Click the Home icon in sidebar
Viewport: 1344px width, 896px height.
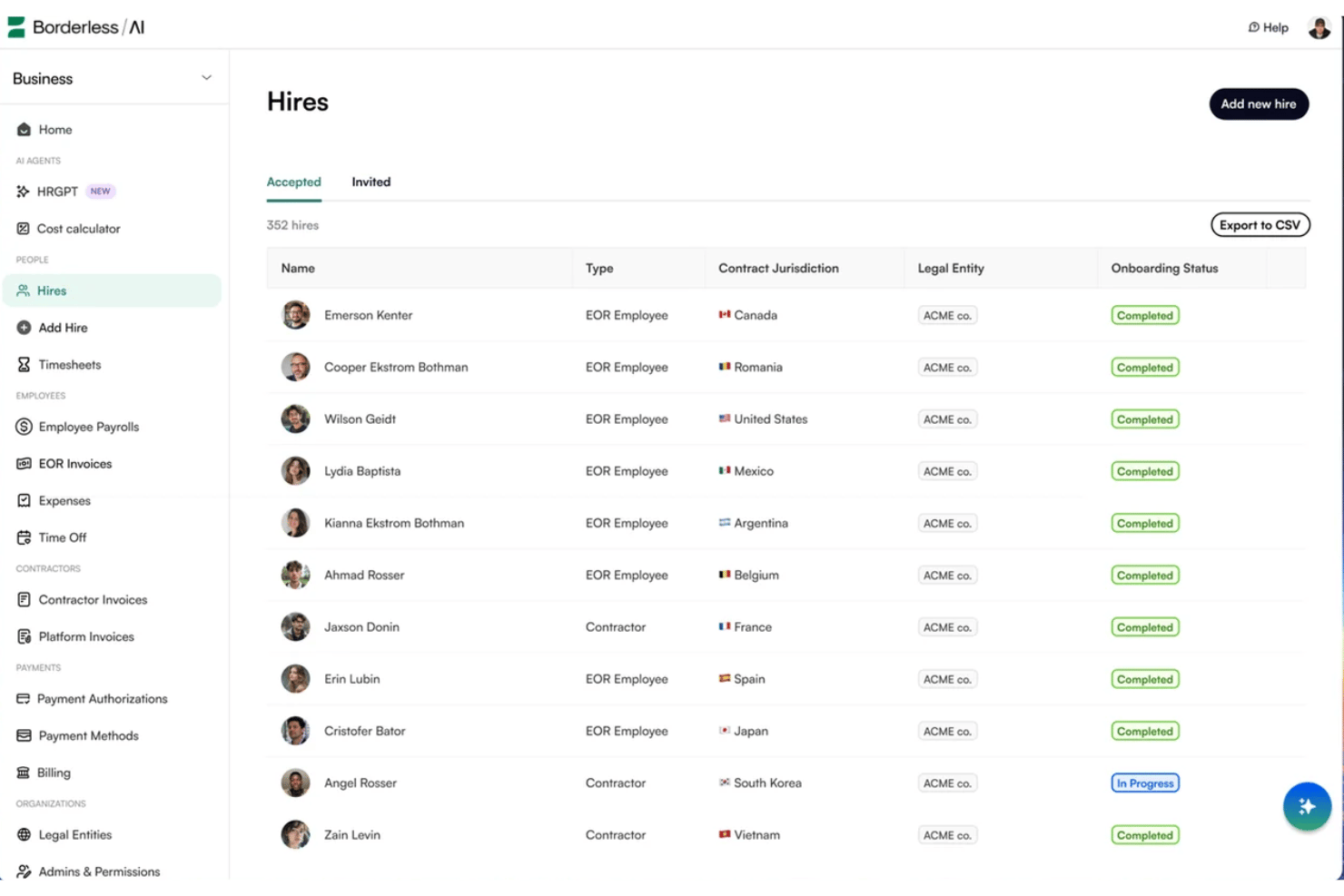(24, 130)
